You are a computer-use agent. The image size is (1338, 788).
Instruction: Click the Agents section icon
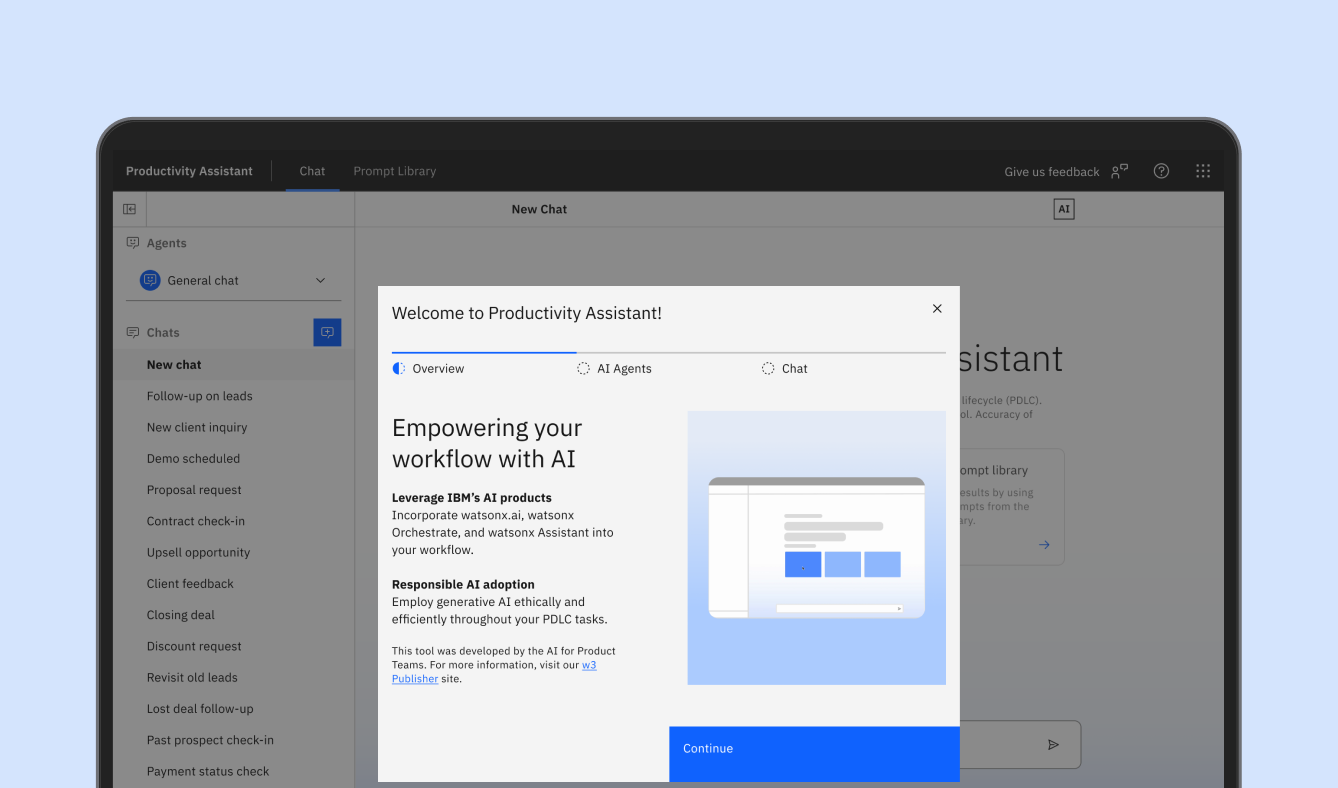(x=132, y=243)
